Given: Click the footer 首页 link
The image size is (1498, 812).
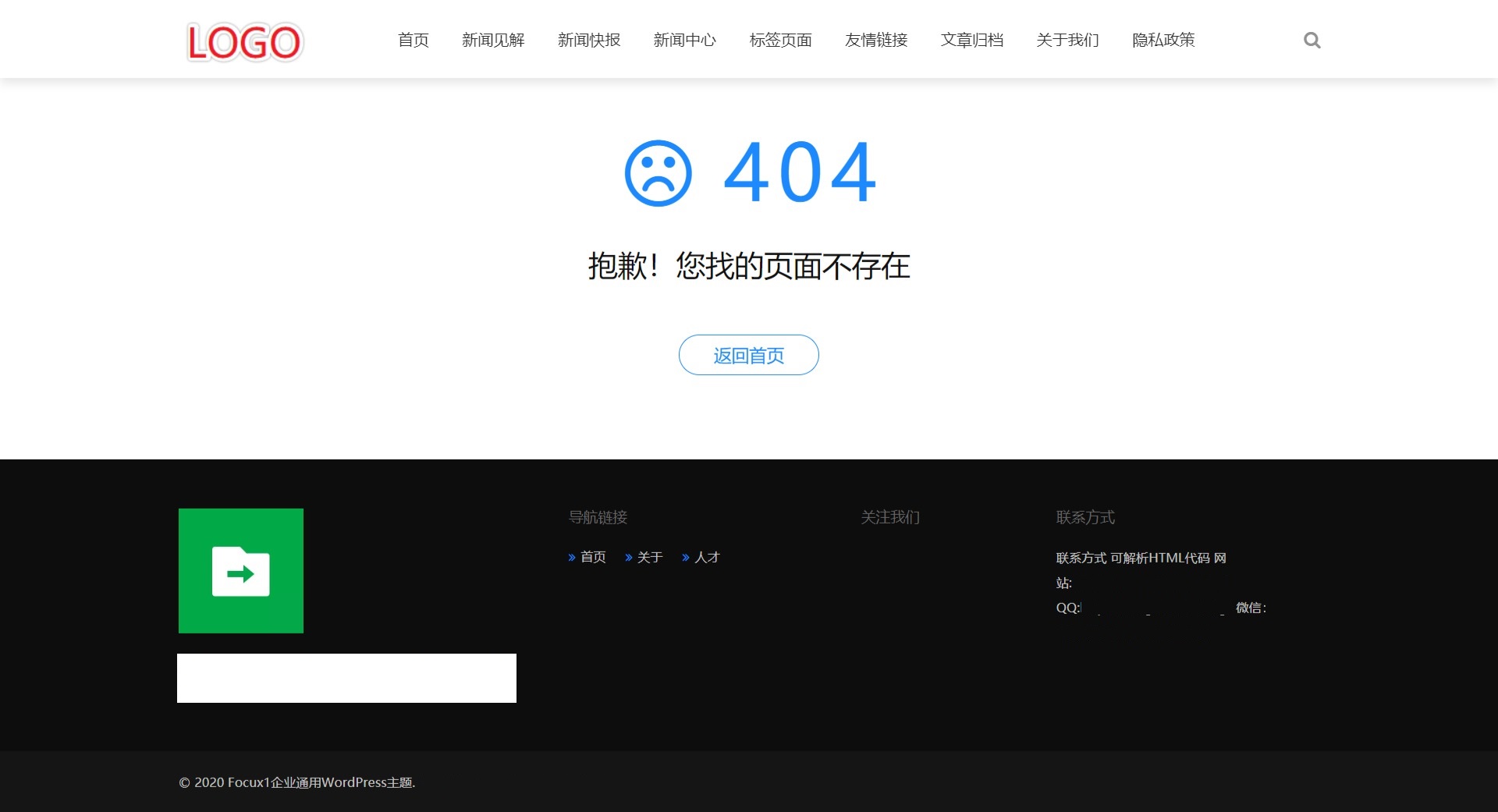Looking at the screenshot, I should point(592,557).
